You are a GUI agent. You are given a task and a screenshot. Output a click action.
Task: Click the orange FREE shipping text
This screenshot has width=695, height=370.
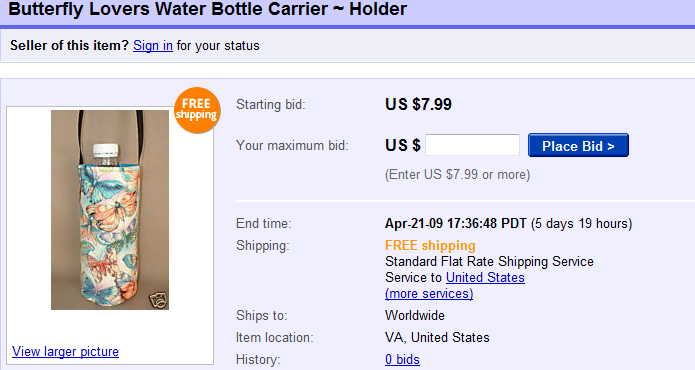430,245
